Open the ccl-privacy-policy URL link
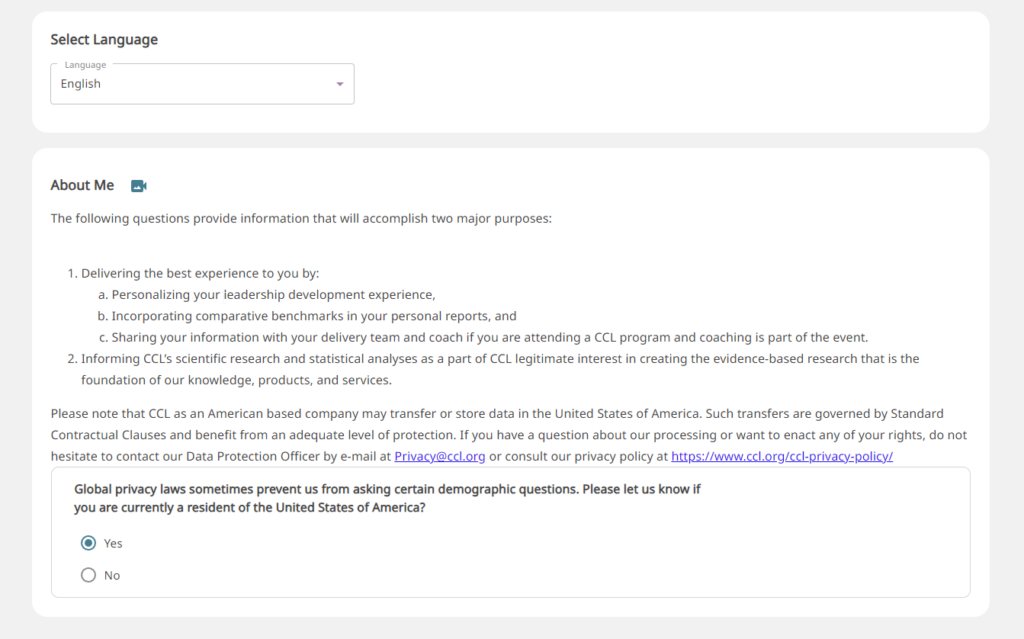The height and width of the screenshot is (639, 1024). tap(782, 456)
